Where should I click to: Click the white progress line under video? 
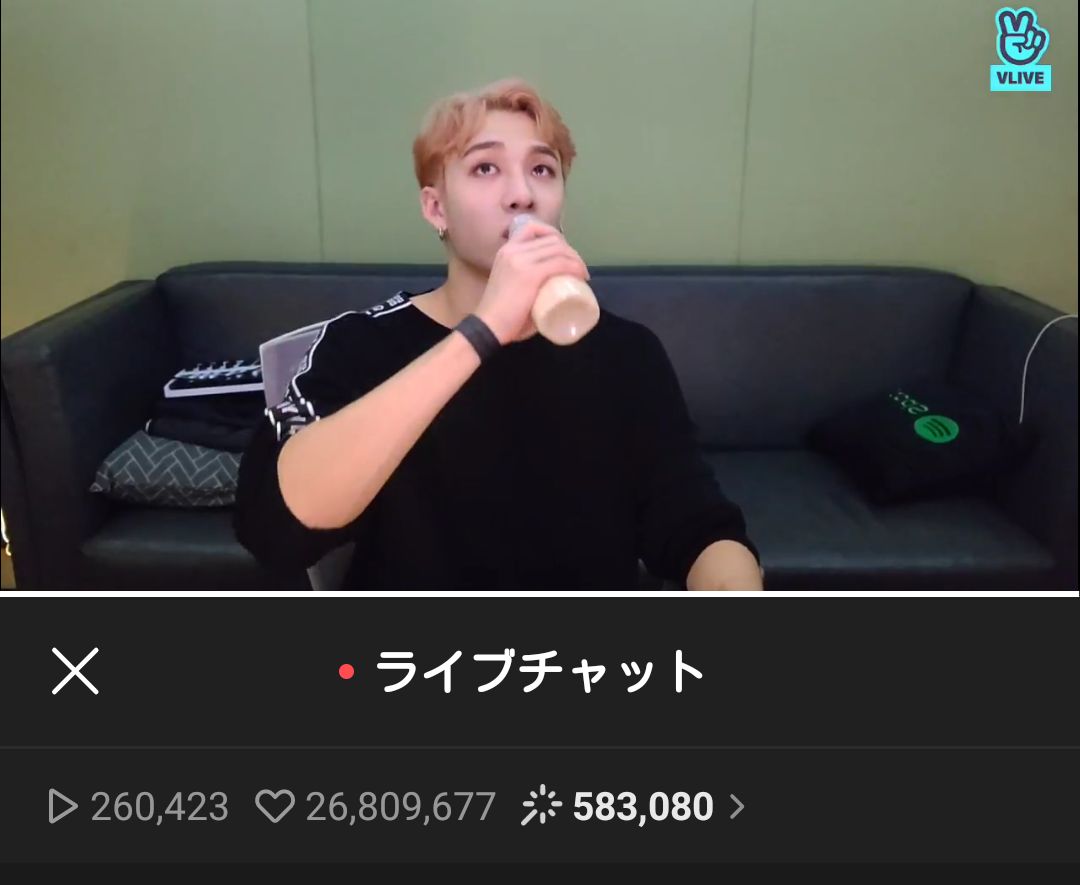pos(540,594)
